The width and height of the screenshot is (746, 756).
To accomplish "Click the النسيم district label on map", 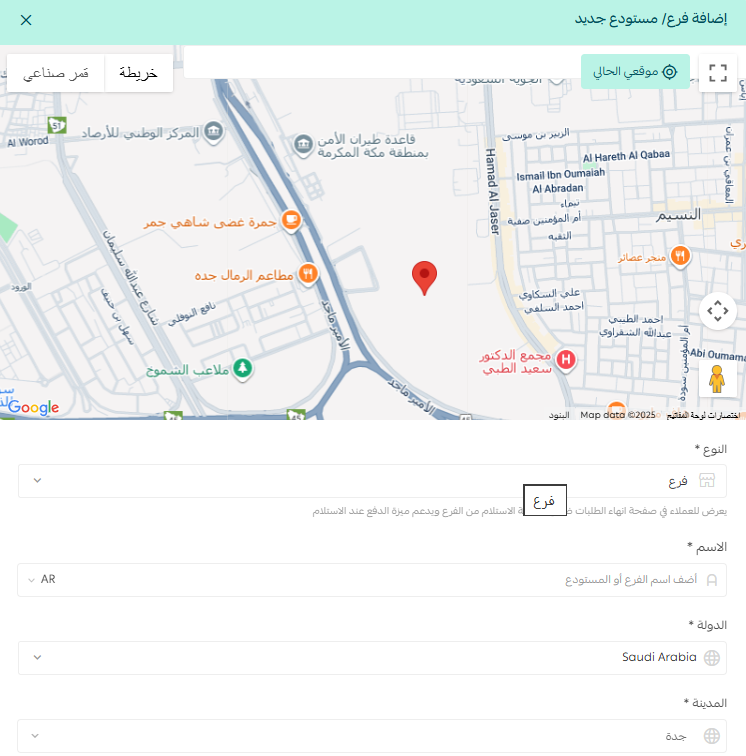I will [678, 215].
